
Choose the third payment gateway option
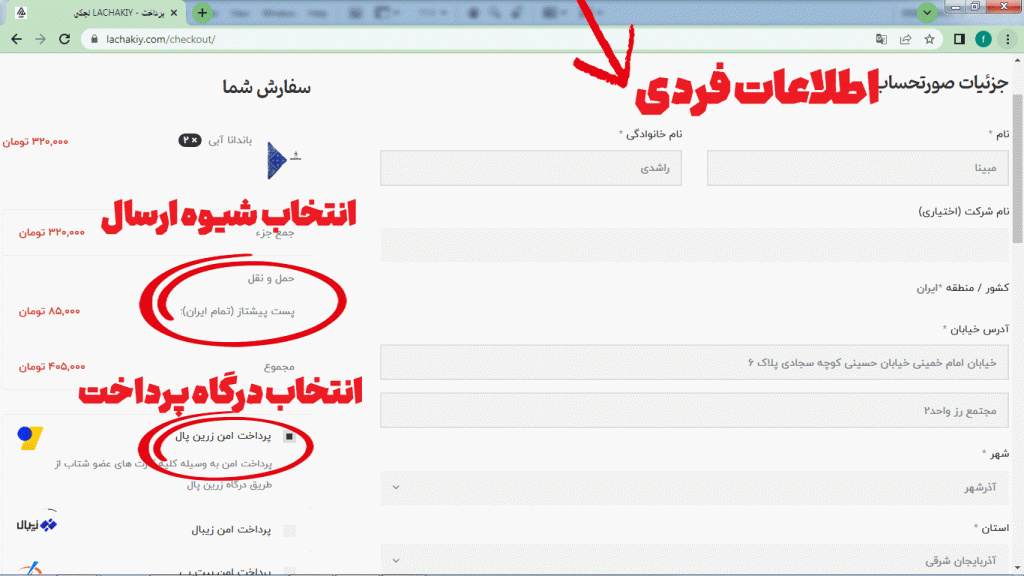tap(290, 571)
